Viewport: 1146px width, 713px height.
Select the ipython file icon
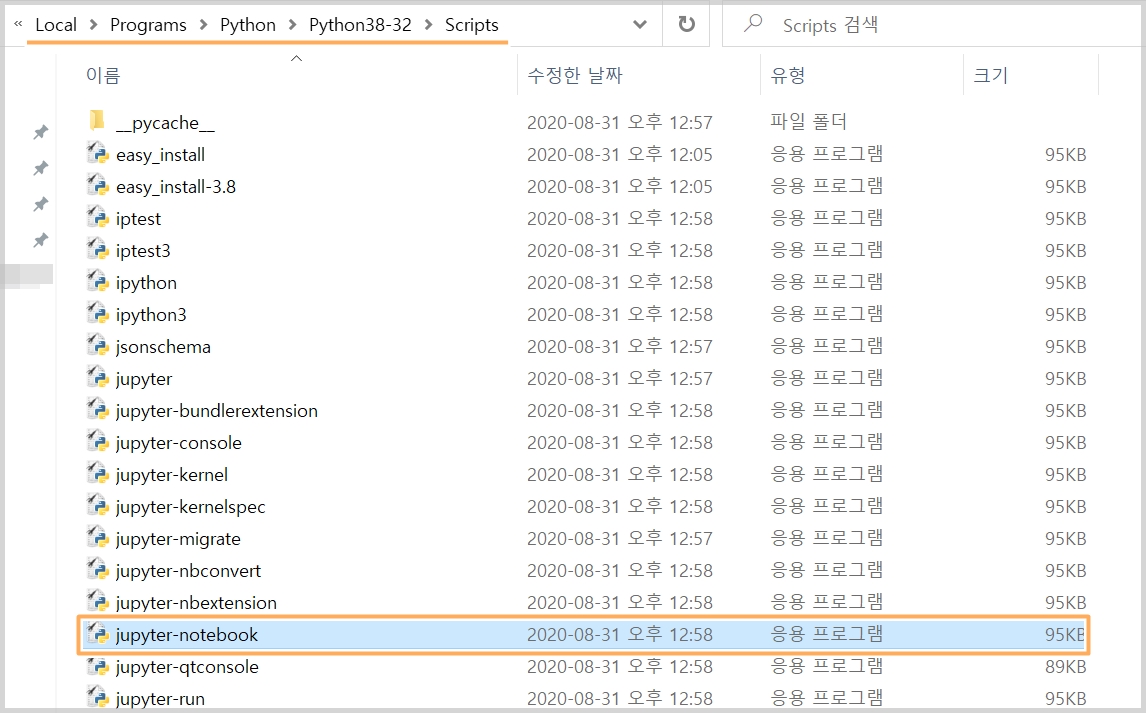pyautogui.click(x=97, y=282)
